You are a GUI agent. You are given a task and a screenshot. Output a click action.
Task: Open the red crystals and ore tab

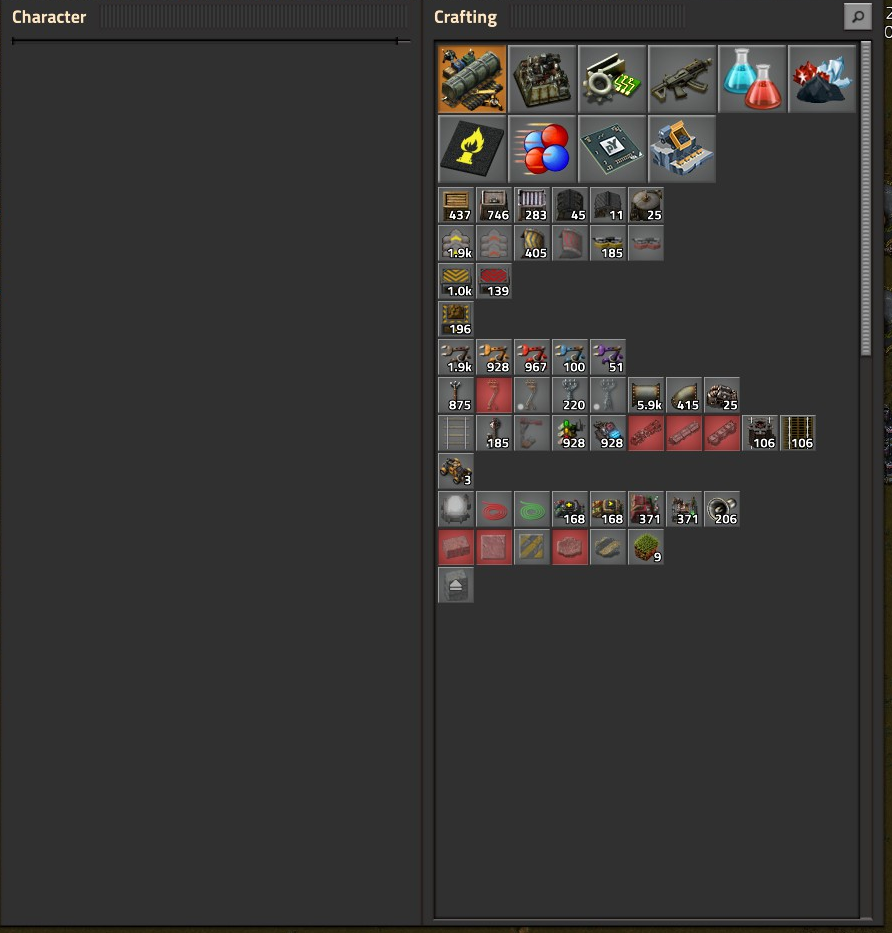coord(822,79)
